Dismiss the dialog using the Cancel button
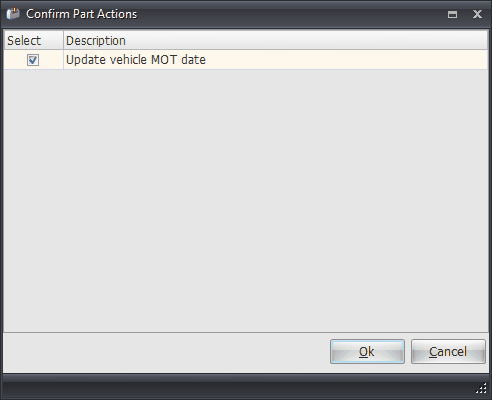Viewport: 492px width, 400px height. (x=448, y=352)
